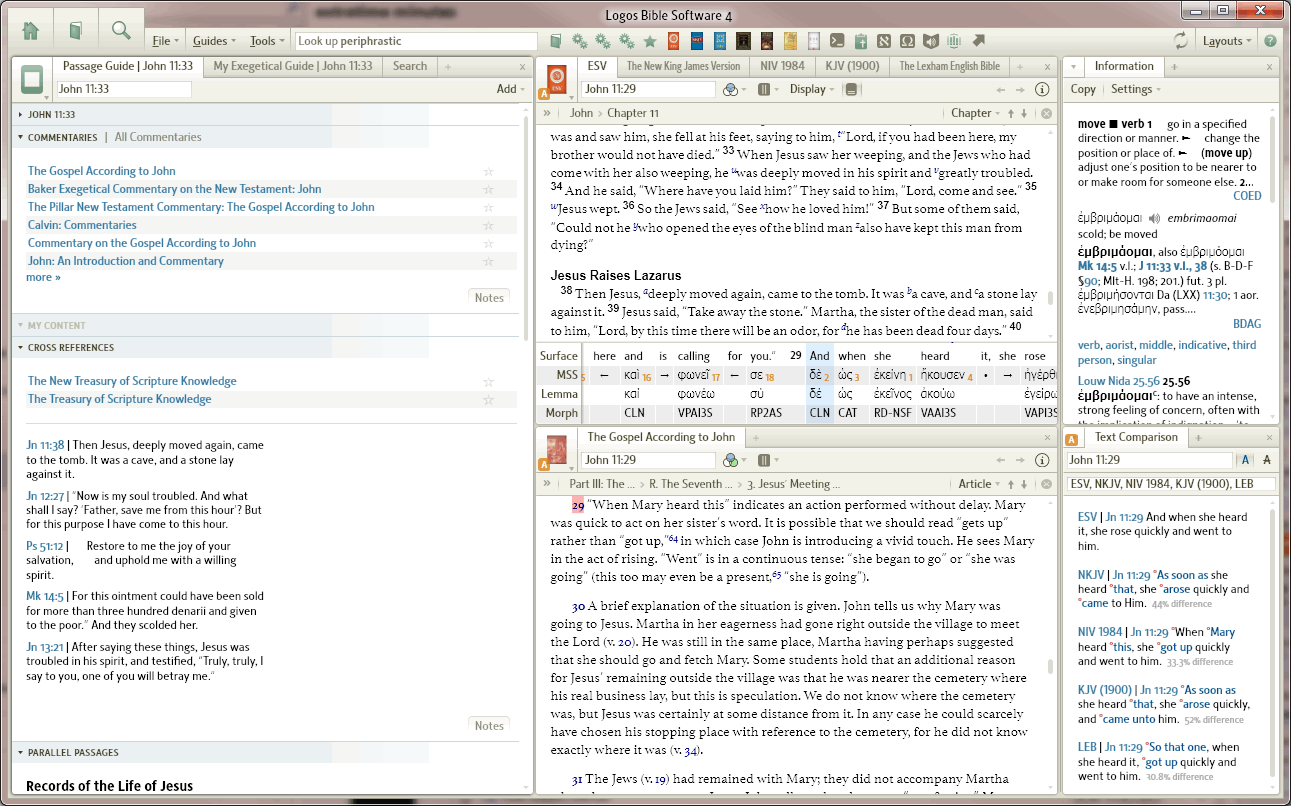
Task: Open the Add dropdown in Passage Guide
Action: [510, 89]
